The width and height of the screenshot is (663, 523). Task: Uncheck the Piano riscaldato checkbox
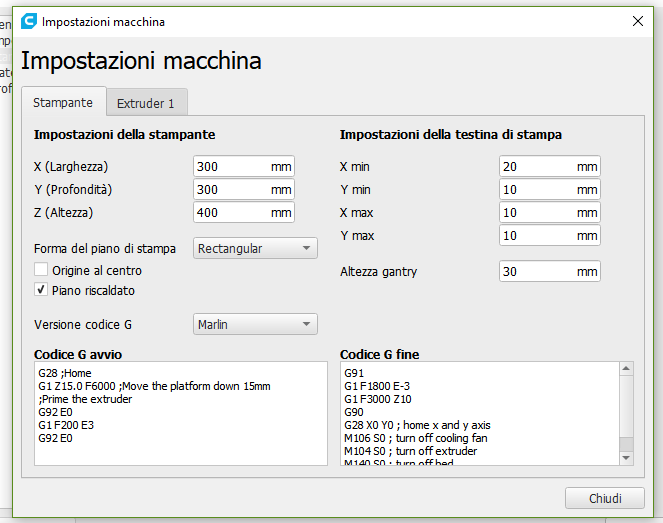point(41,290)
